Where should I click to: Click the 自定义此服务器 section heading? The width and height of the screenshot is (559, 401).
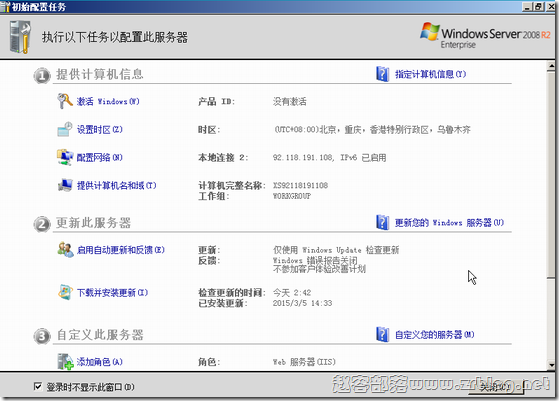99,335
